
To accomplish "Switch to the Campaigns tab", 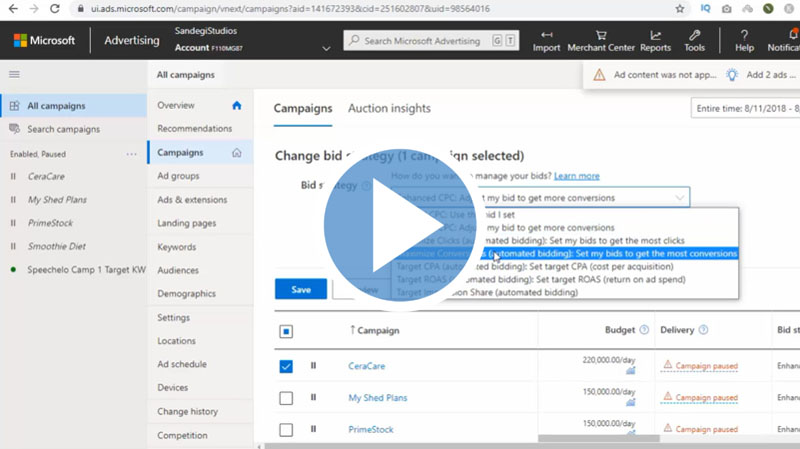I will 303,108.
